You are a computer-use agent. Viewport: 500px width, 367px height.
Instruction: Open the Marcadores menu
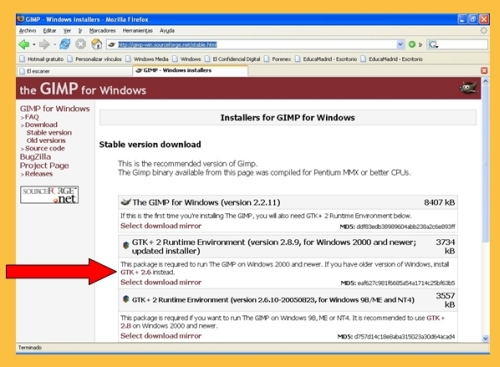tap(102, 31)
